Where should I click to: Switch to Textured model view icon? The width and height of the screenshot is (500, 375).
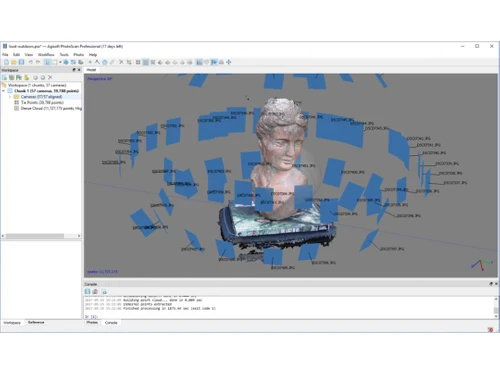coord(182,62)
